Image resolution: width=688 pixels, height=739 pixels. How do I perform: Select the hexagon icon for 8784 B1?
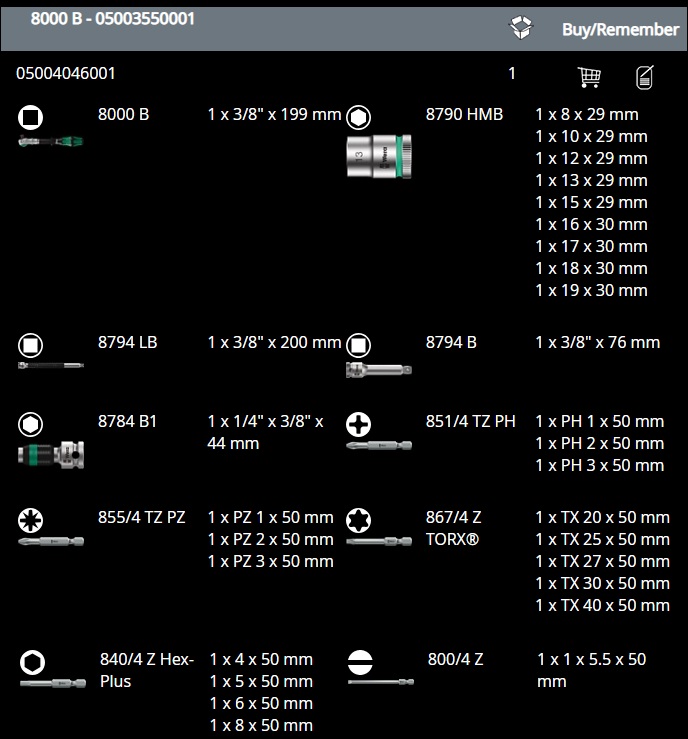coord(31,424)
